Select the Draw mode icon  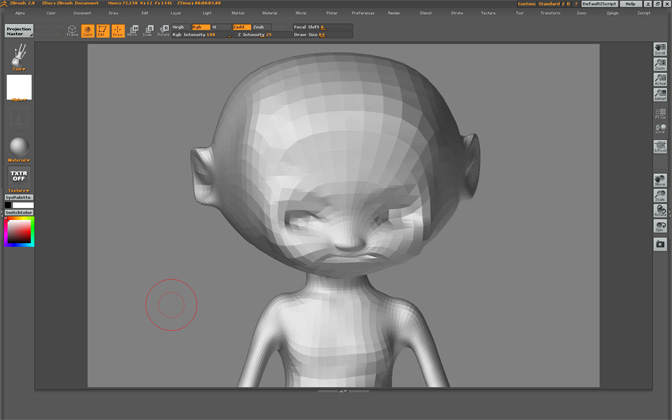118,31
